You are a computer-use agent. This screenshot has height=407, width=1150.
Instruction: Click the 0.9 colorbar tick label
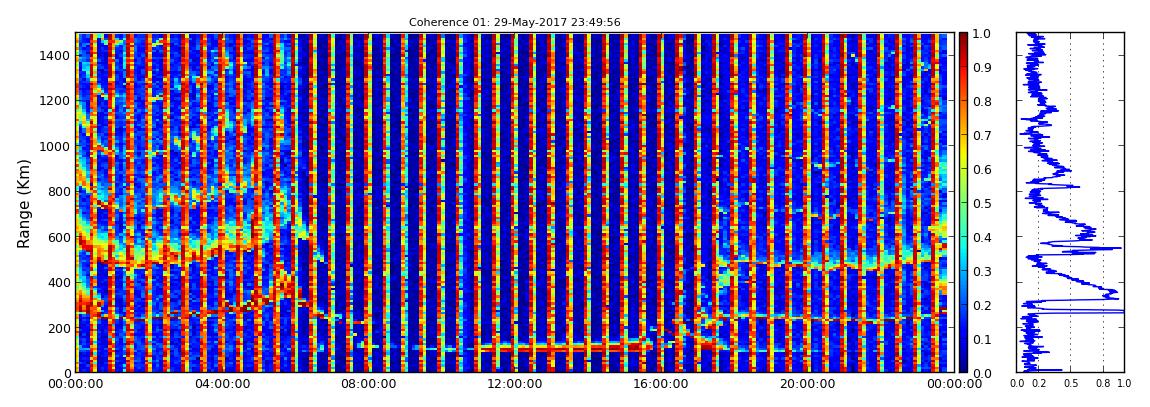(981, 67)
